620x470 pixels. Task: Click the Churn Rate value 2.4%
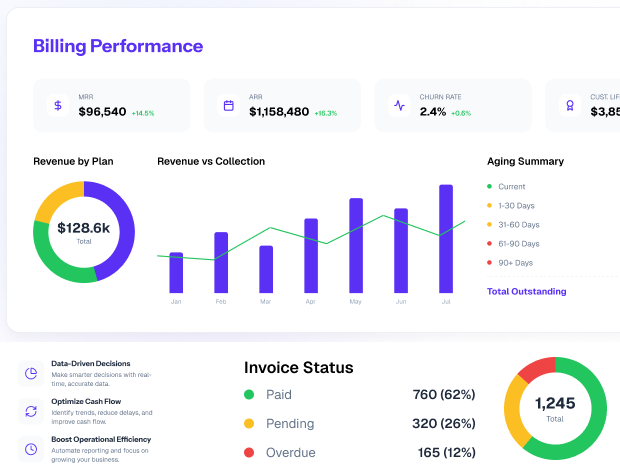433,112
